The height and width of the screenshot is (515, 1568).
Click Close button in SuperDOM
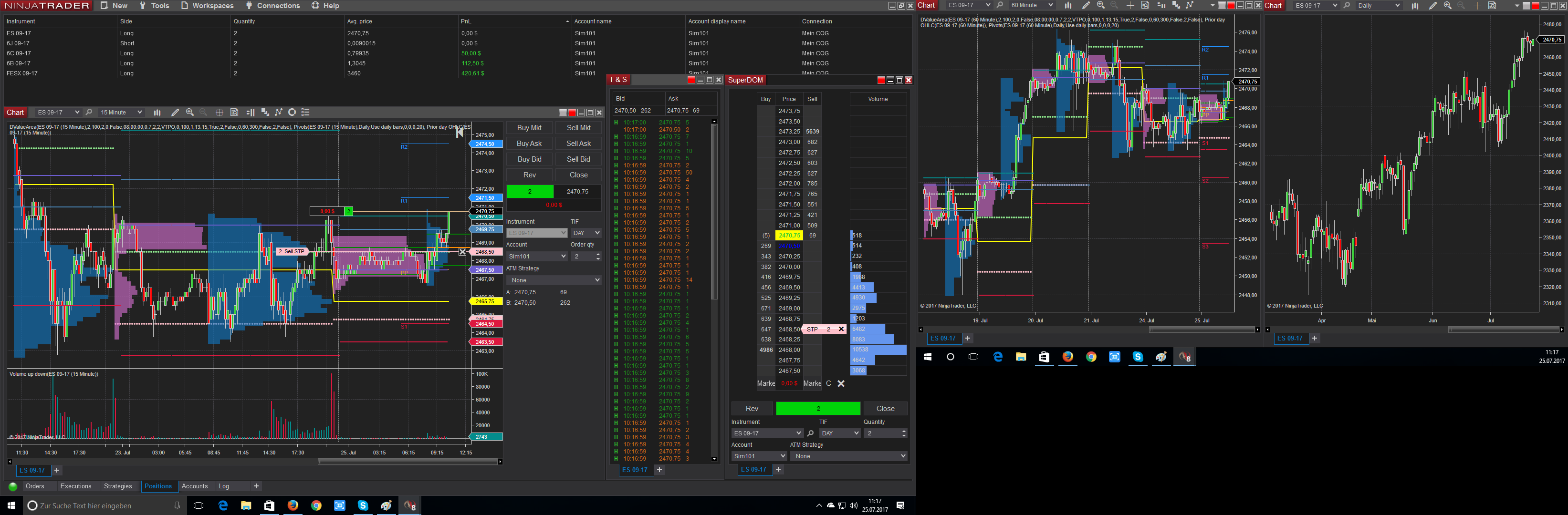pyautogui.click(x=885, y=409)
